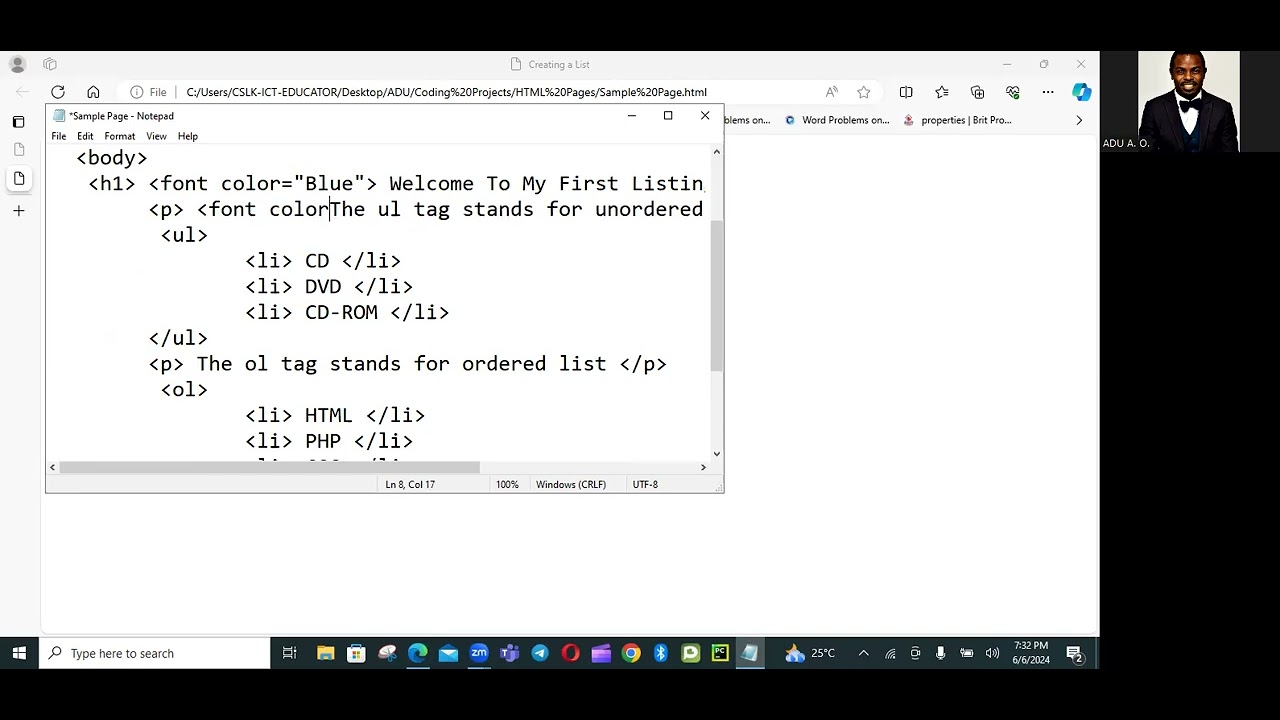
Task: Place cursor on the <li> PHP </li> line
Action: (x=329, y=441)
